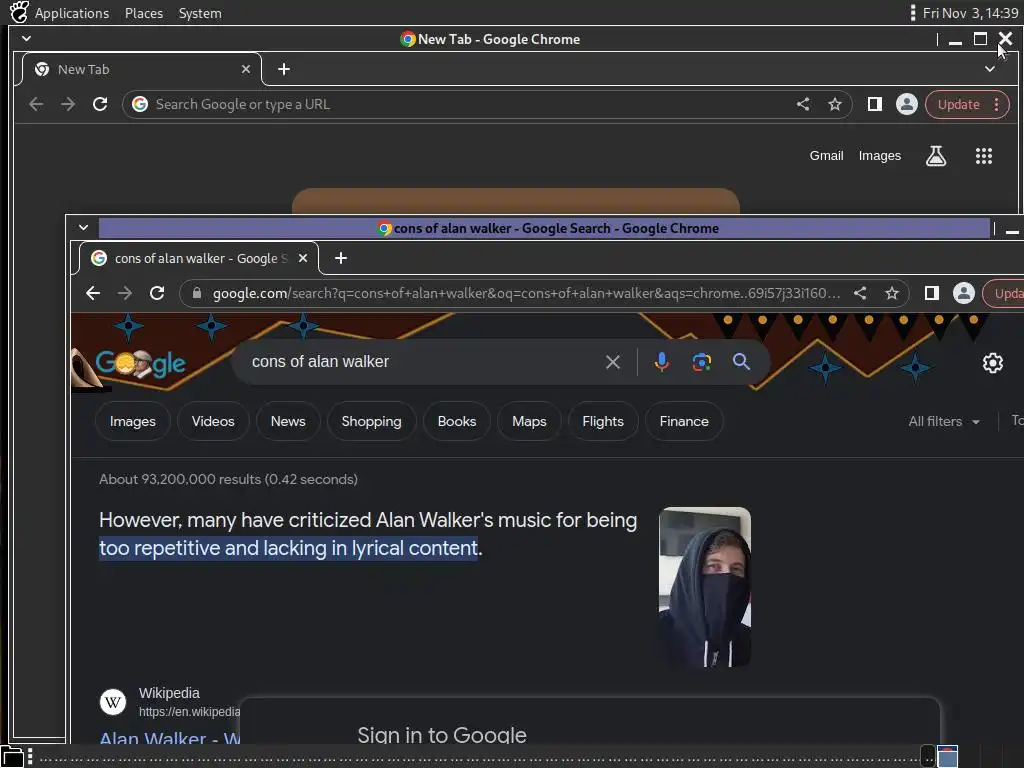Open the Gmail link

click(x=826, y=155)
